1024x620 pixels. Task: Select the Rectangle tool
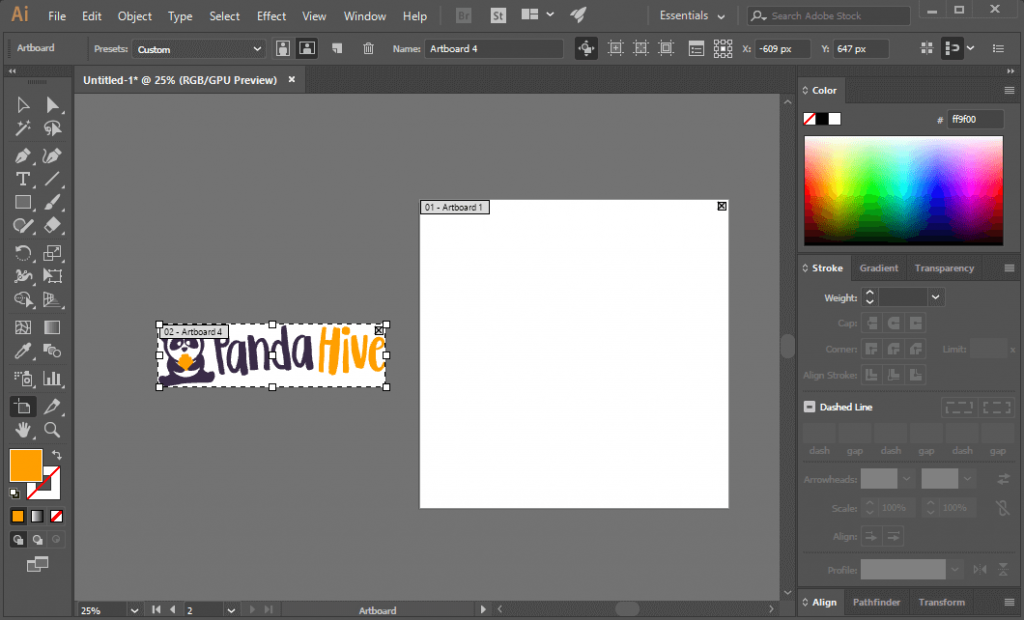[22, 203]
